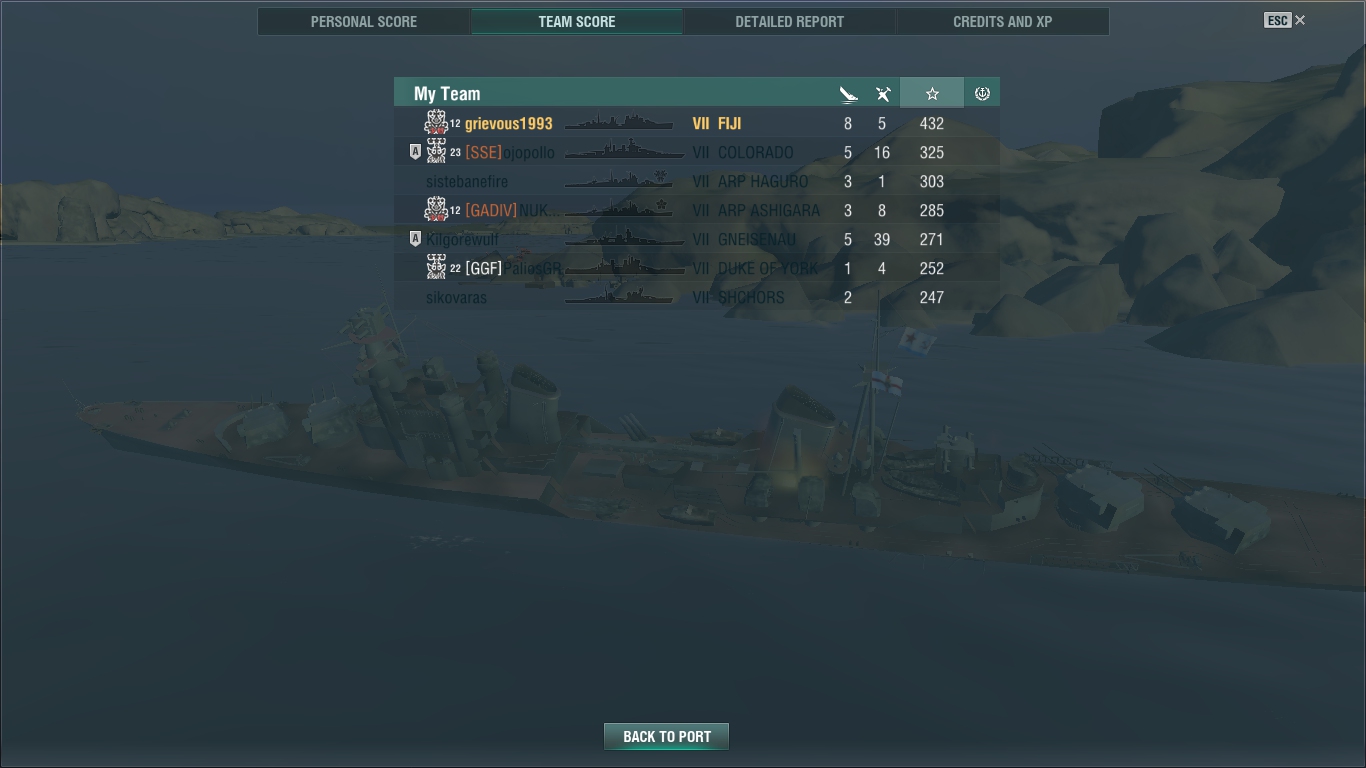
Task: Click the Fiji ship silhouette
Action: [x=619, y=123]
